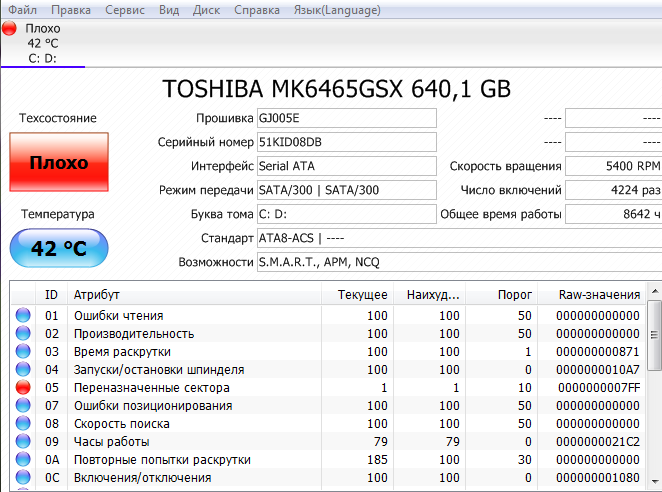The width and height of the screenshot is (662, 492).
Task: Click blue status icon for Включения/отключения
Action: pyautogui.click(x=23, y=477)
